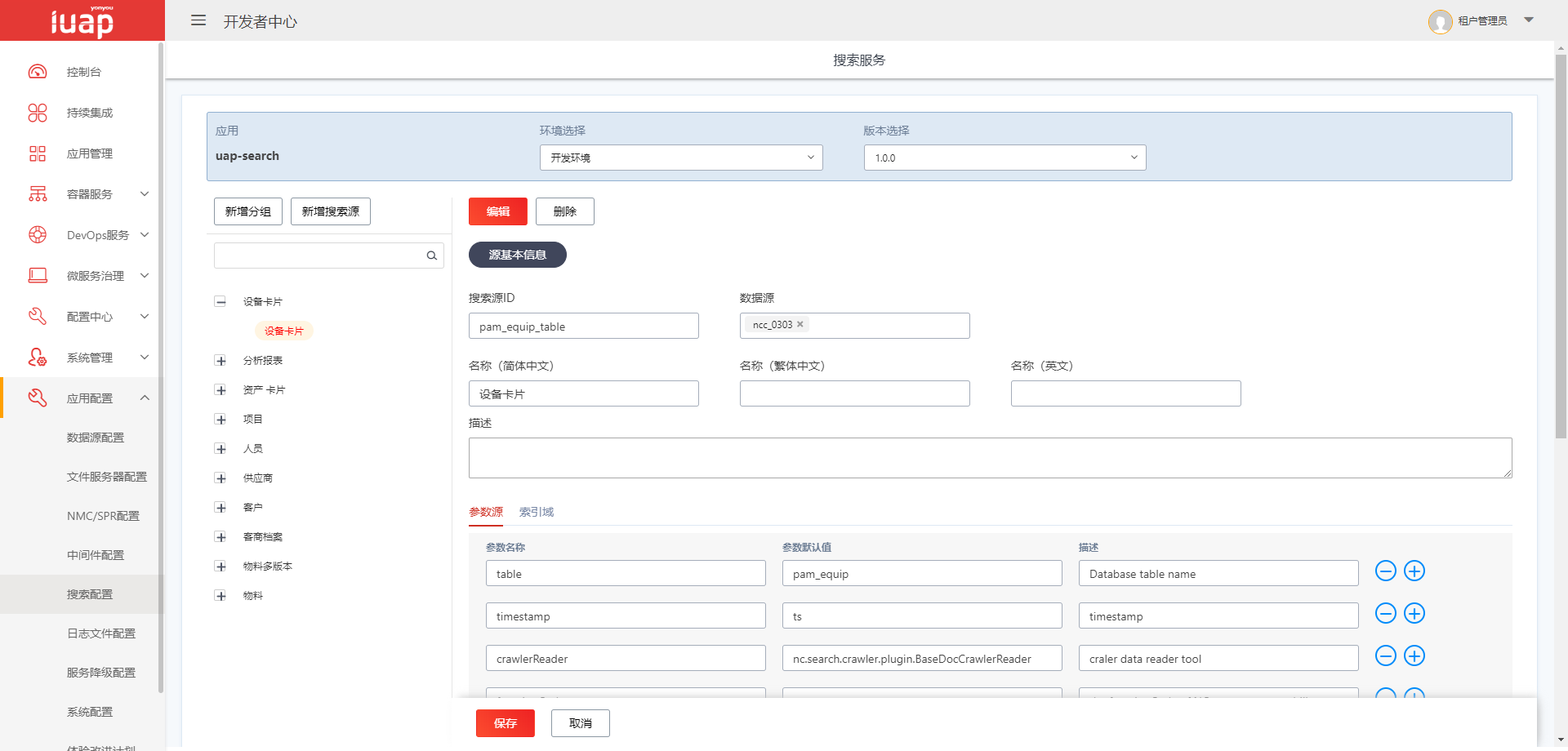The image size is (1568, 751).
Task: Click the left sidebar scrollbar
Action: tap(161, 367)
